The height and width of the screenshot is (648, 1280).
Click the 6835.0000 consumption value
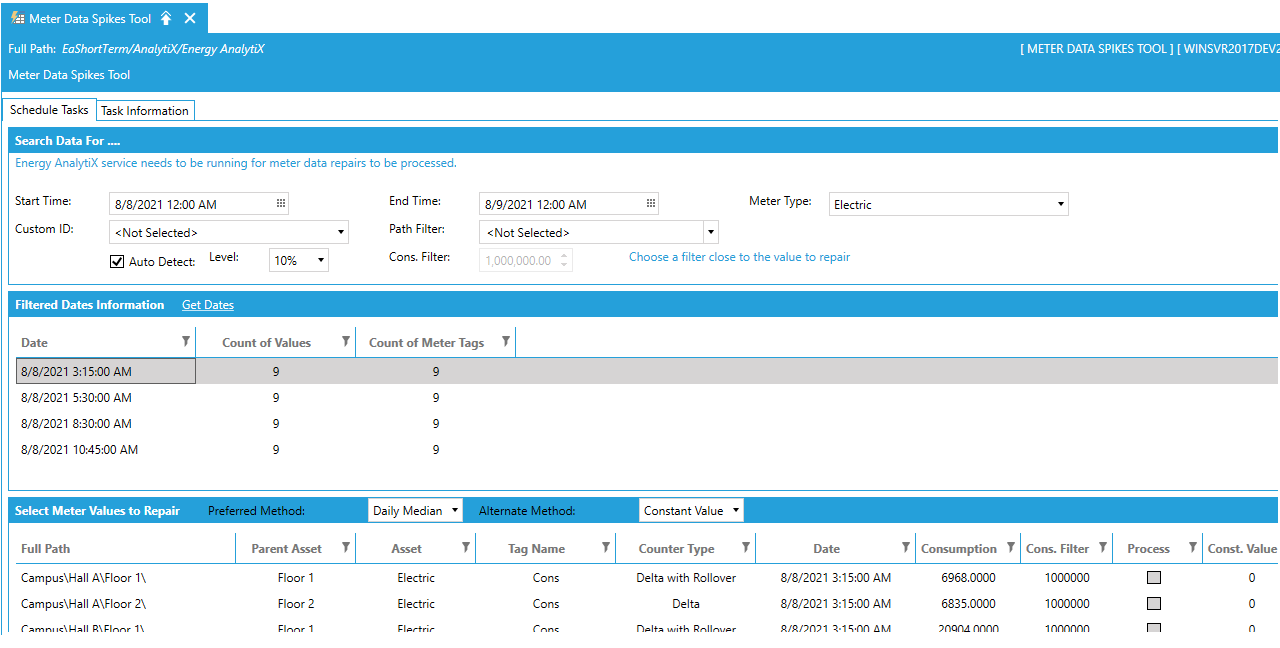click(x=968, y=604)
